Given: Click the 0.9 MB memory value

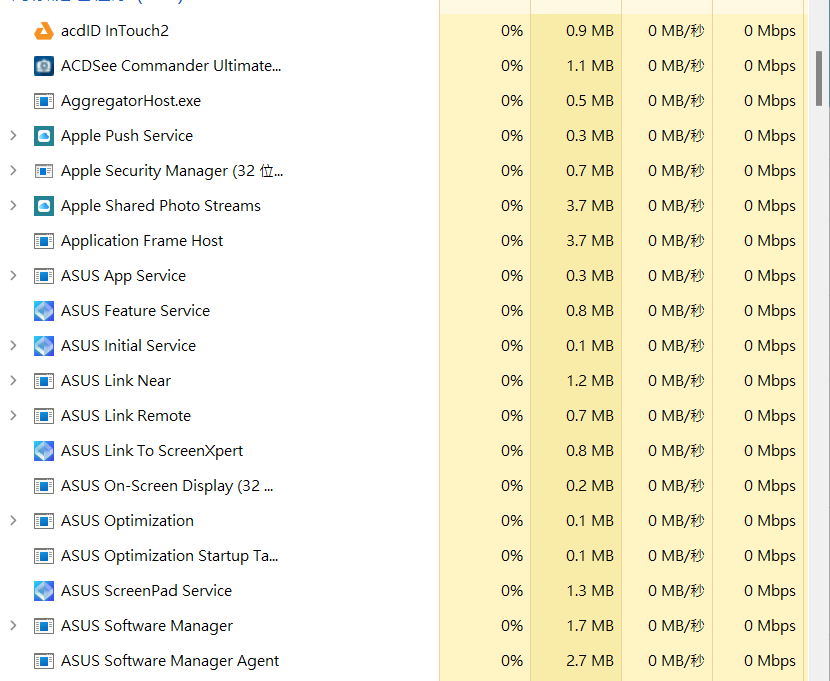Looking at the screenshot, I should coord(590,31).
